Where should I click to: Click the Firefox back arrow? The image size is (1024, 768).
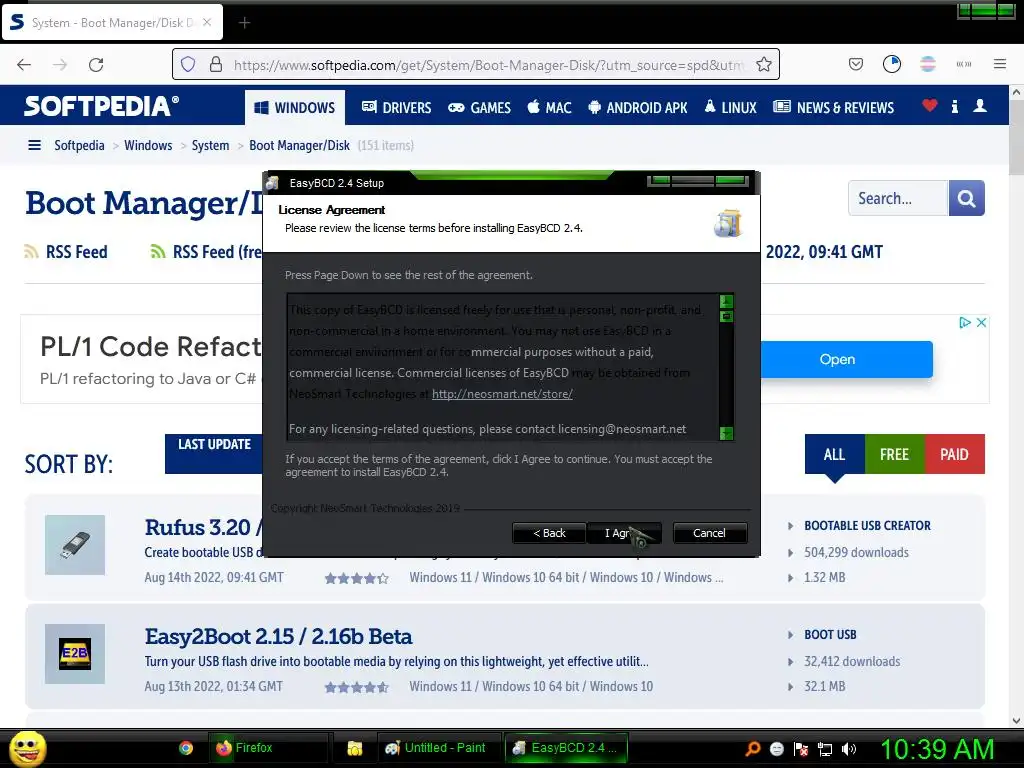(x=24, y=65)
